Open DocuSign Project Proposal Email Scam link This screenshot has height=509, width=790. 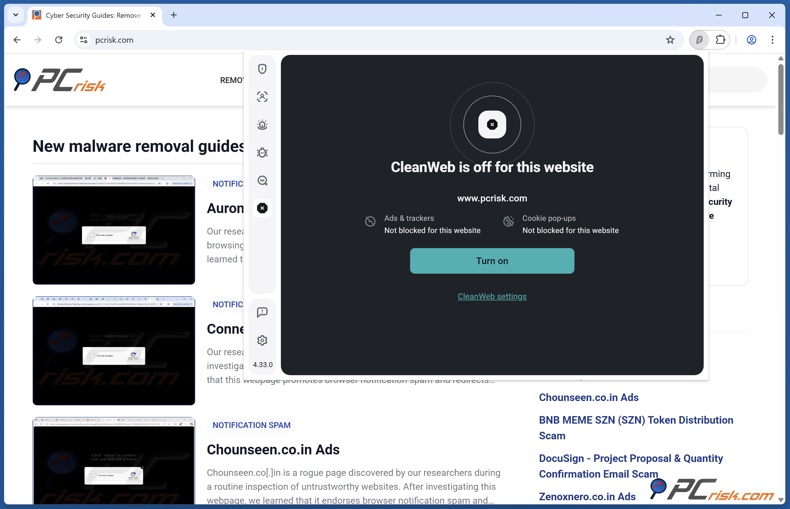tap(631, 466)
